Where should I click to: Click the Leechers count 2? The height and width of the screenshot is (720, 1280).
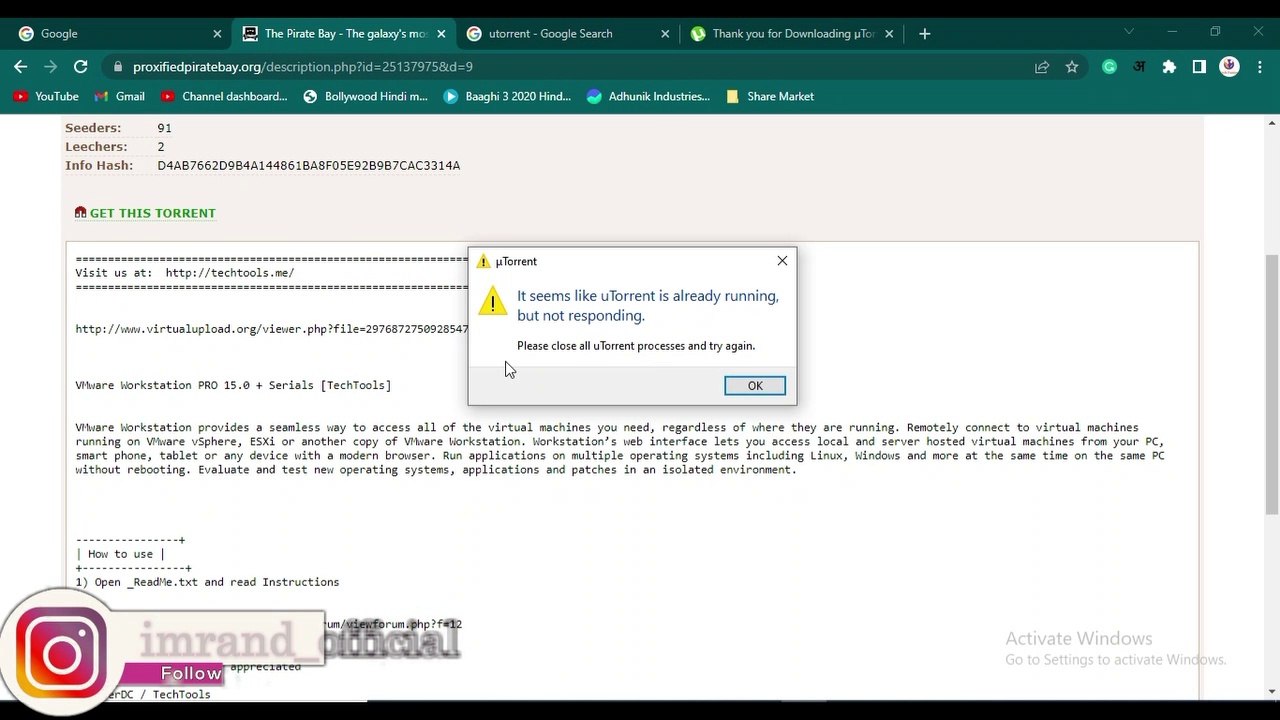(161, 147)
